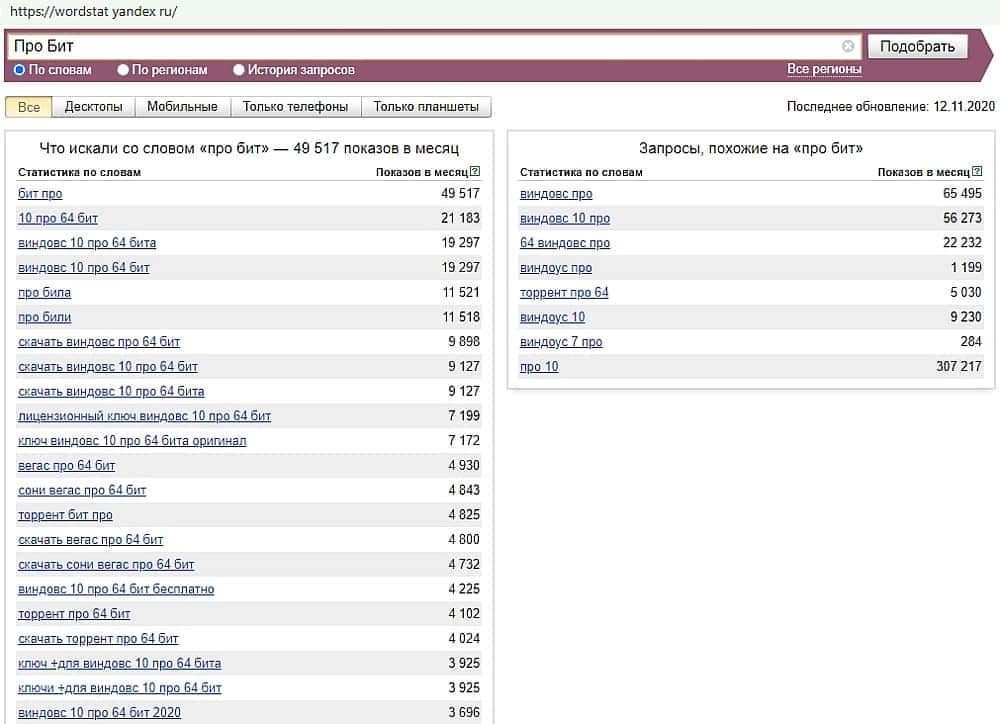Switch to the 'Только телефоны' tab
Screen dimensions: 1000x724
[x=295, y=107]
